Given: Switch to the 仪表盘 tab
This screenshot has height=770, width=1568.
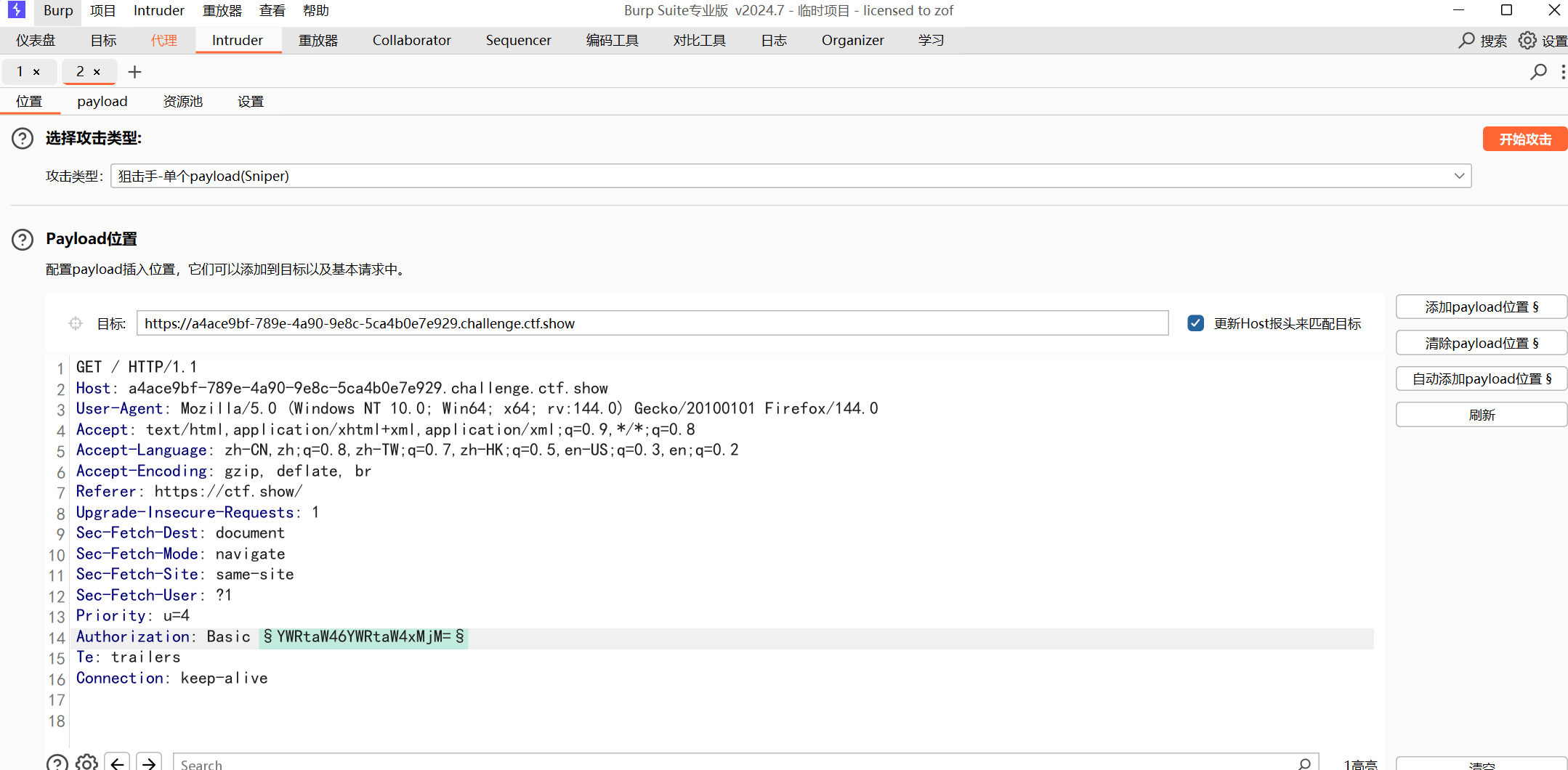Looking at the screenshot, I should tap(36, 41).
